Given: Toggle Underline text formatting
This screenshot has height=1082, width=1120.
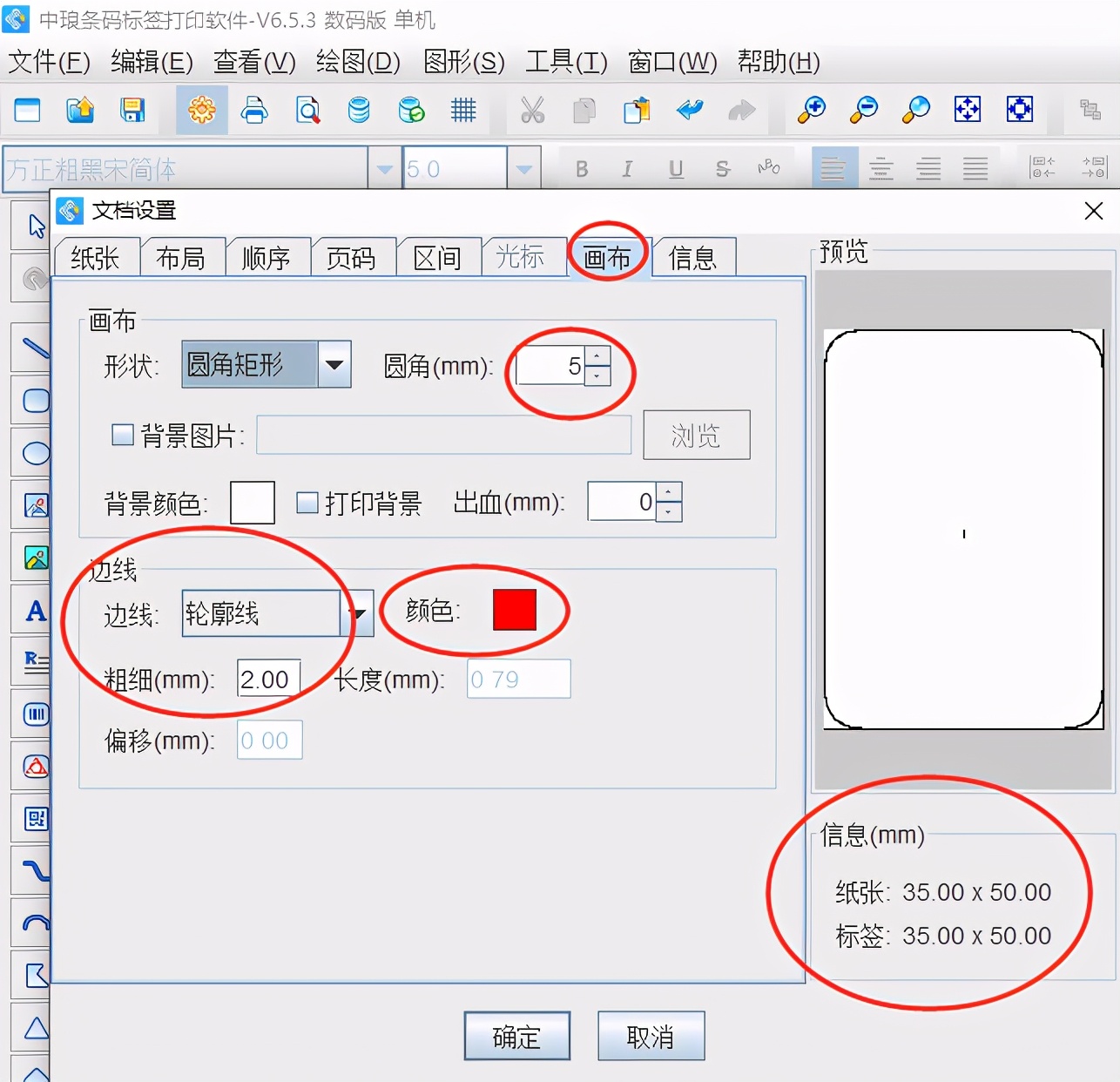Looking at the screenshot, I should click(x=676, y=169).
